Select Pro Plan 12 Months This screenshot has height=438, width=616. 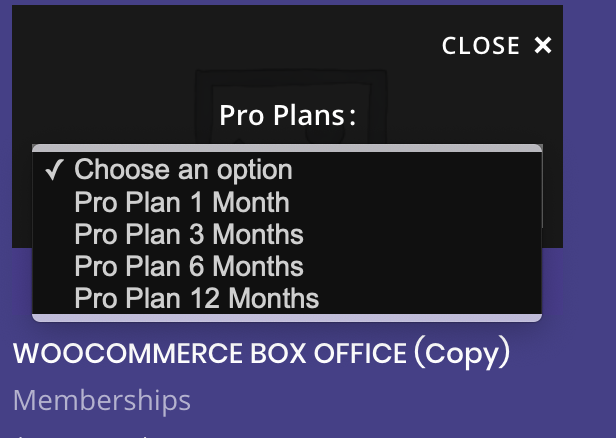click(197, 298)
